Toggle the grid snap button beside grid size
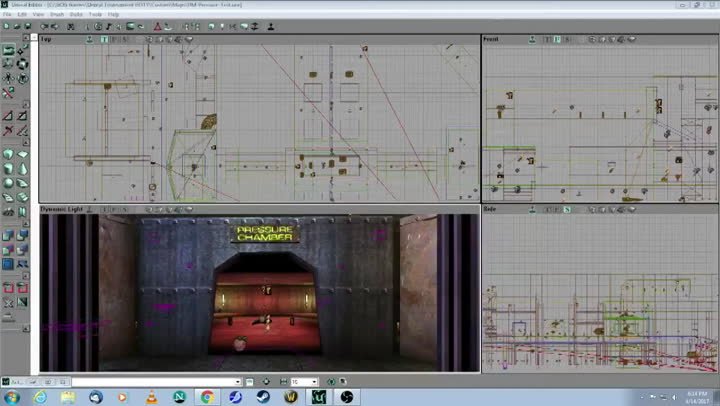Viewport: 720px width, 406px height. (x=283, y=381)
